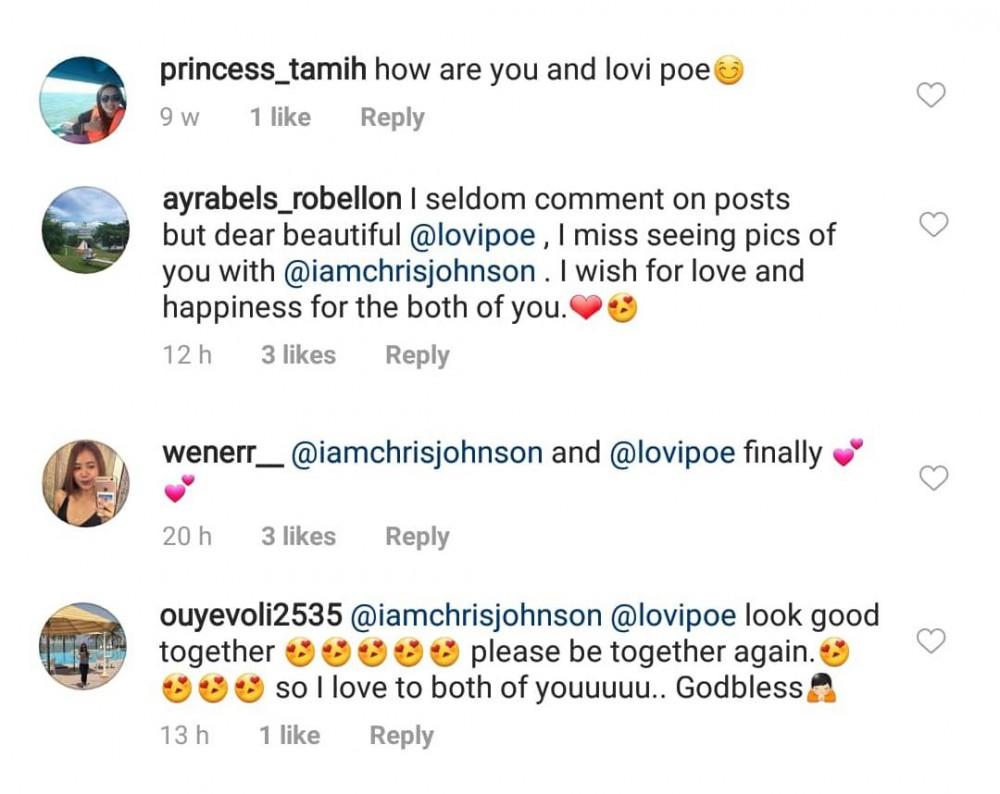Open the princess_tamih username link
This screenshot has height=794, width=1000.
coord(262,70)
